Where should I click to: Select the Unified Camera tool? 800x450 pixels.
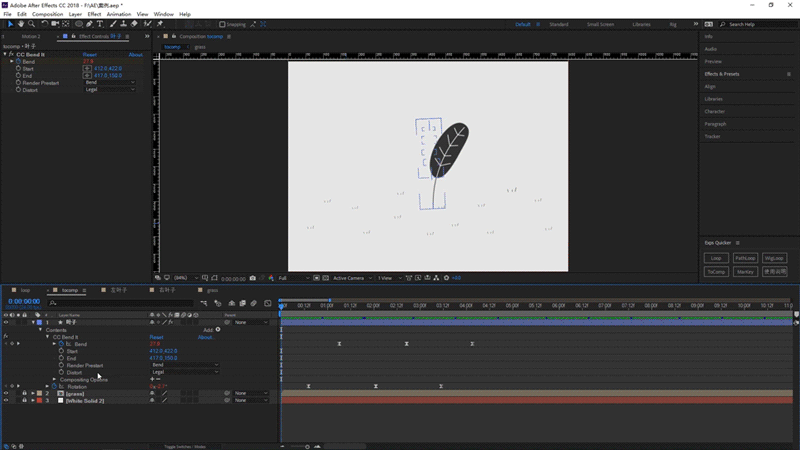pyautogui.click(x=55, y=24)
